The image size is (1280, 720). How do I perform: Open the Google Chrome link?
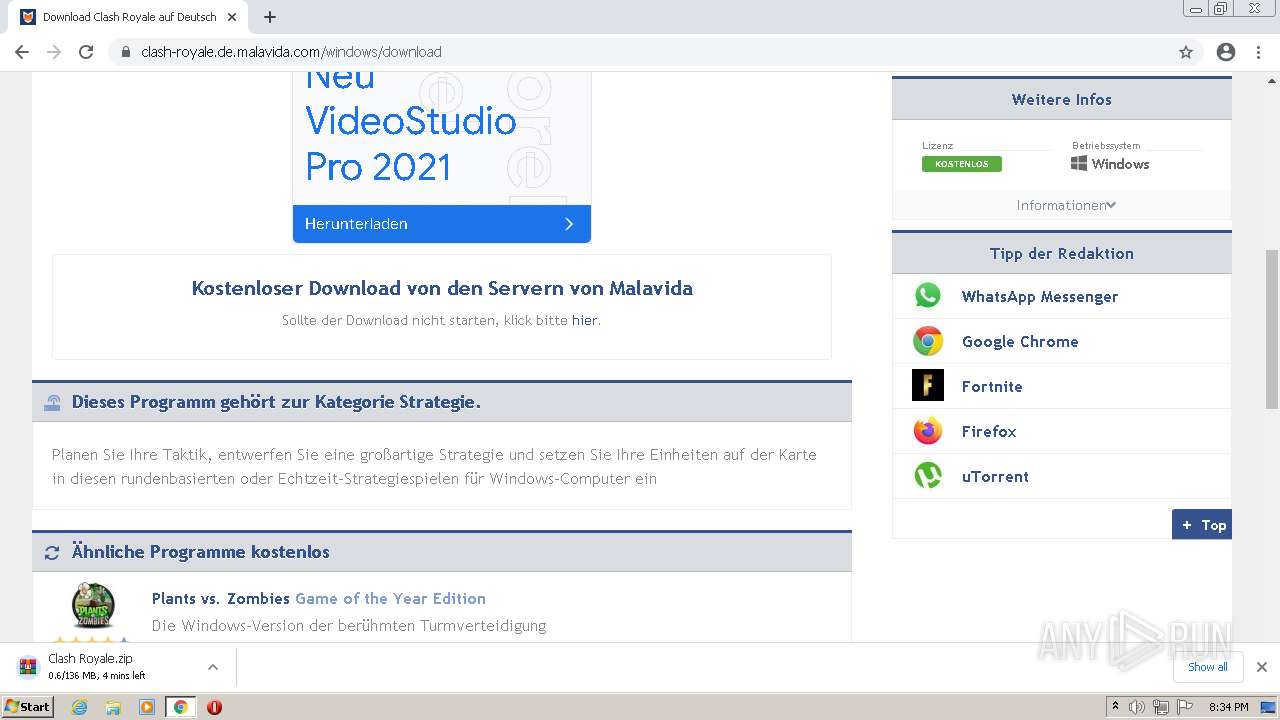pos(1020,341)
